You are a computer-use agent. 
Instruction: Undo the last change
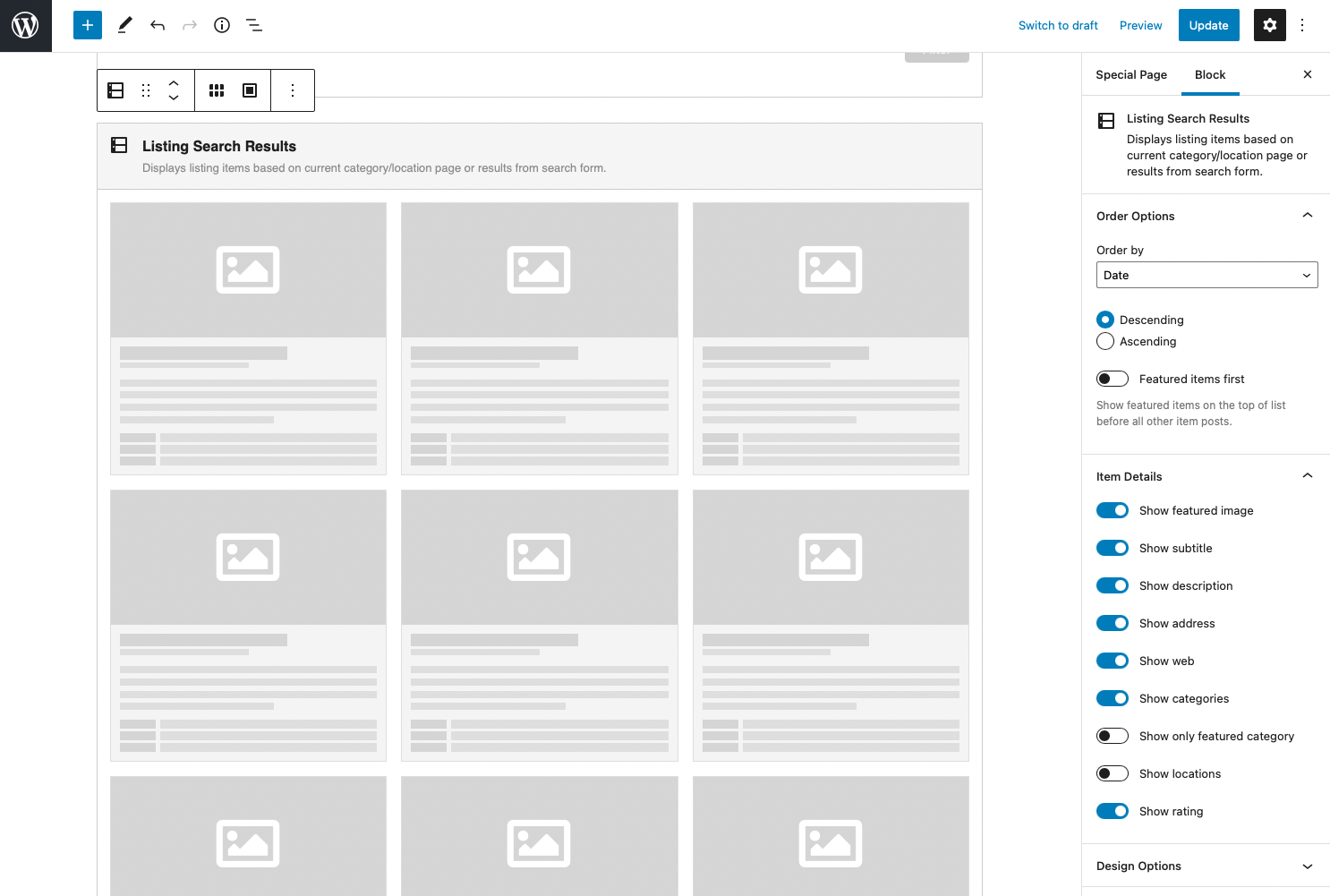click(x=158, y=25)
